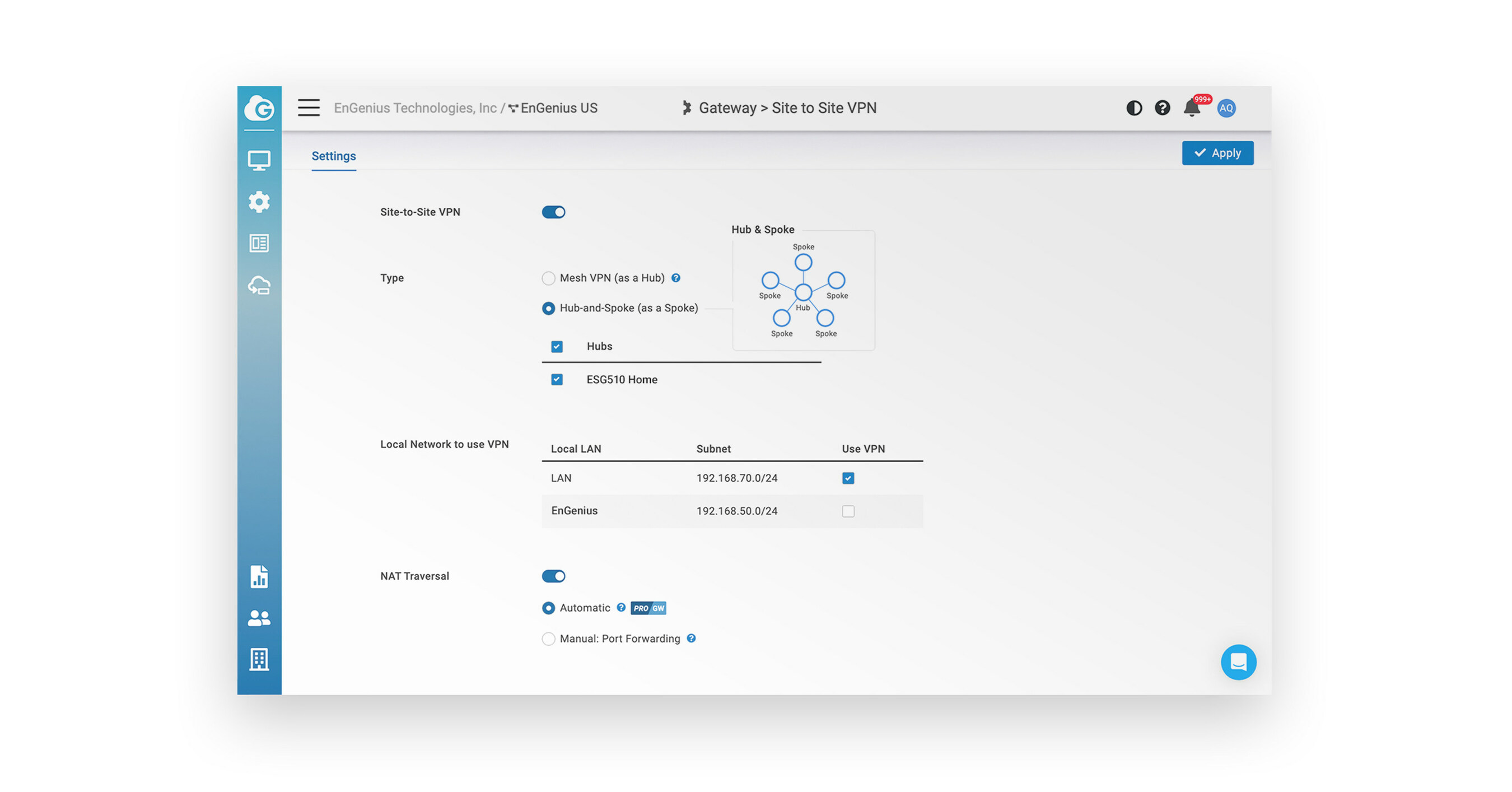Open the EnGenius Cloud logo menu
Screen dimensions: 1512x792
259,109
